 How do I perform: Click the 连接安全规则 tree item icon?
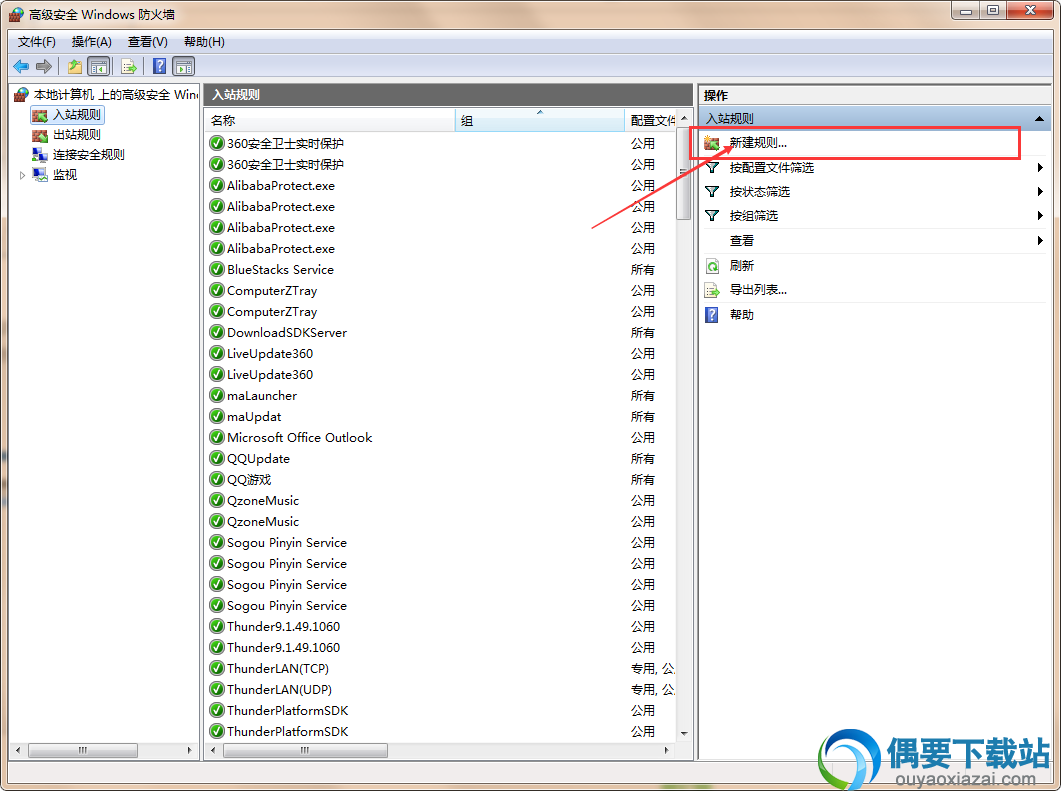[41, 155]
